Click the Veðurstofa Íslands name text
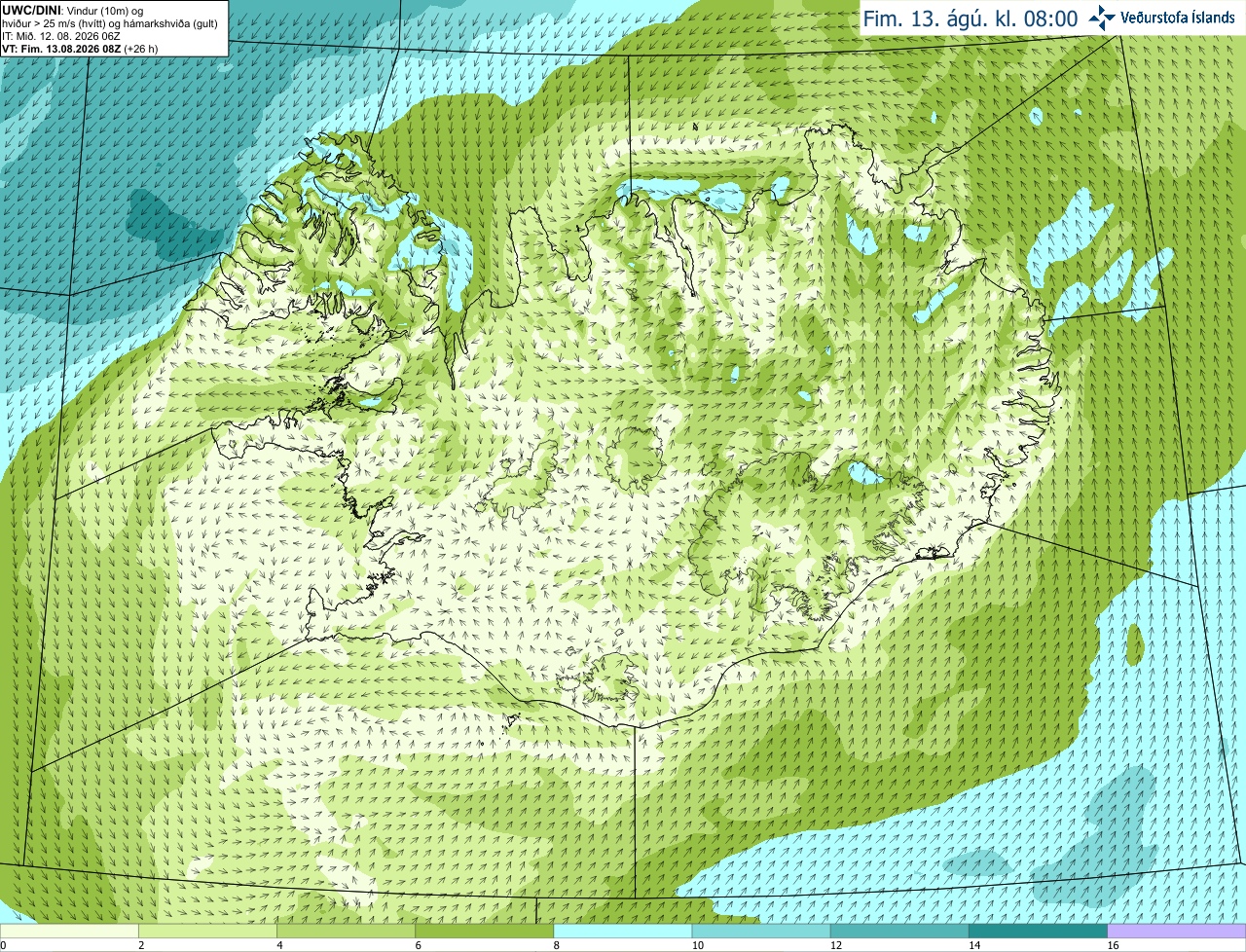 [1178, 18]
